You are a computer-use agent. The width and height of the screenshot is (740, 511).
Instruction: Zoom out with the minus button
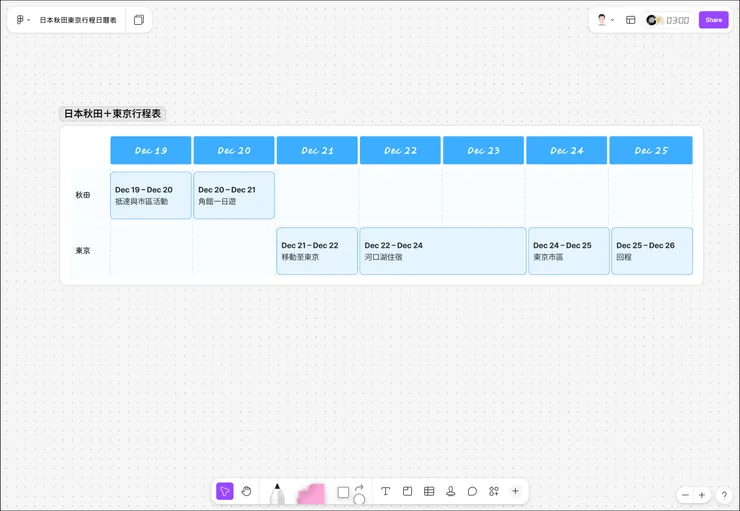tap(685, 495)
